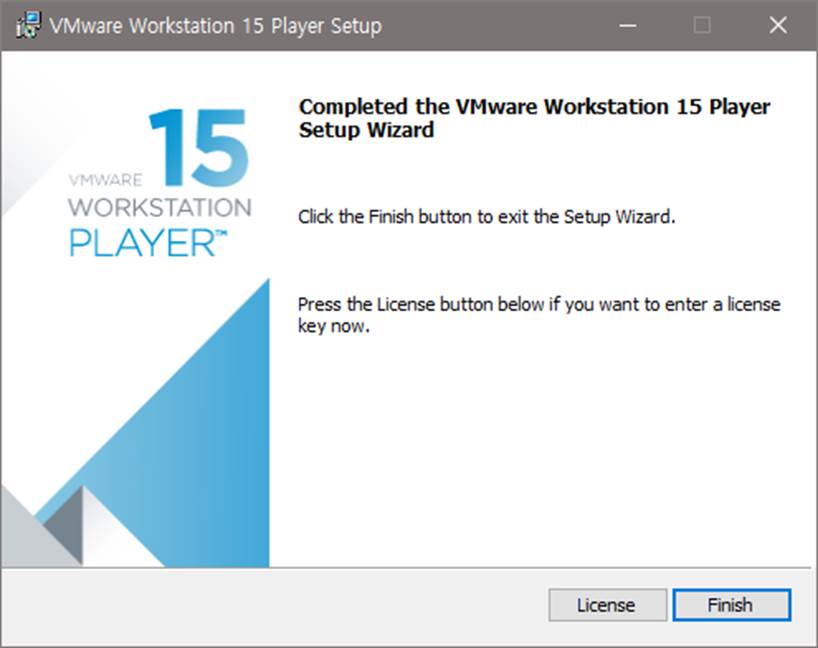Click the small "VMWARE" logo wordmark

coord(105,181)
